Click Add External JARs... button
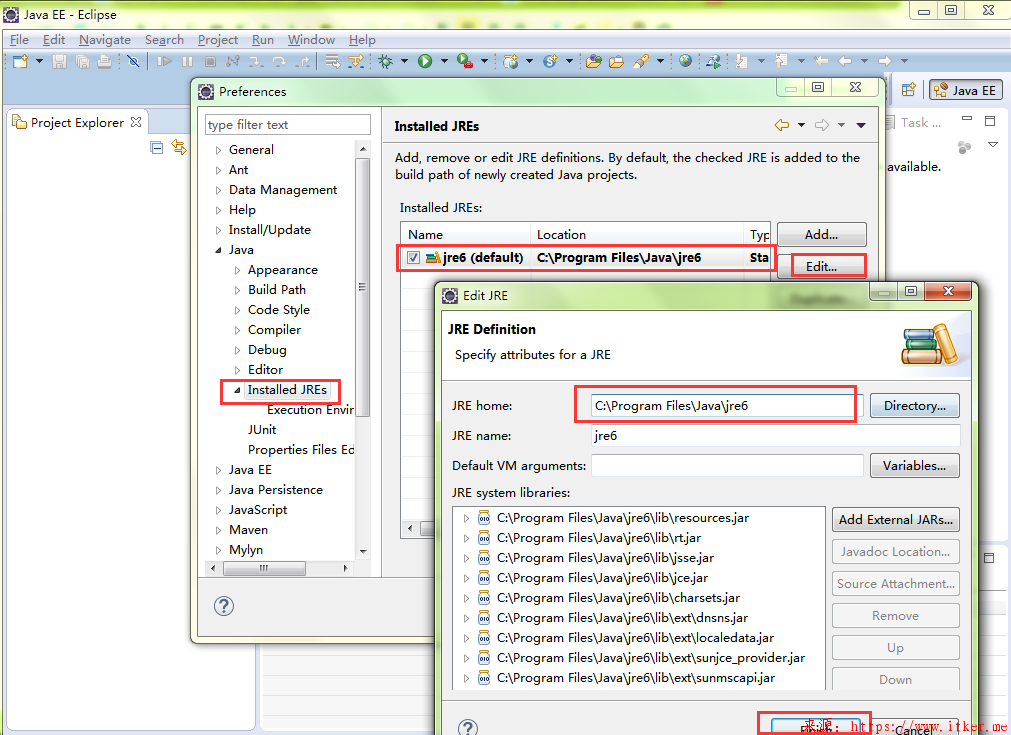 tap(896, 520)
